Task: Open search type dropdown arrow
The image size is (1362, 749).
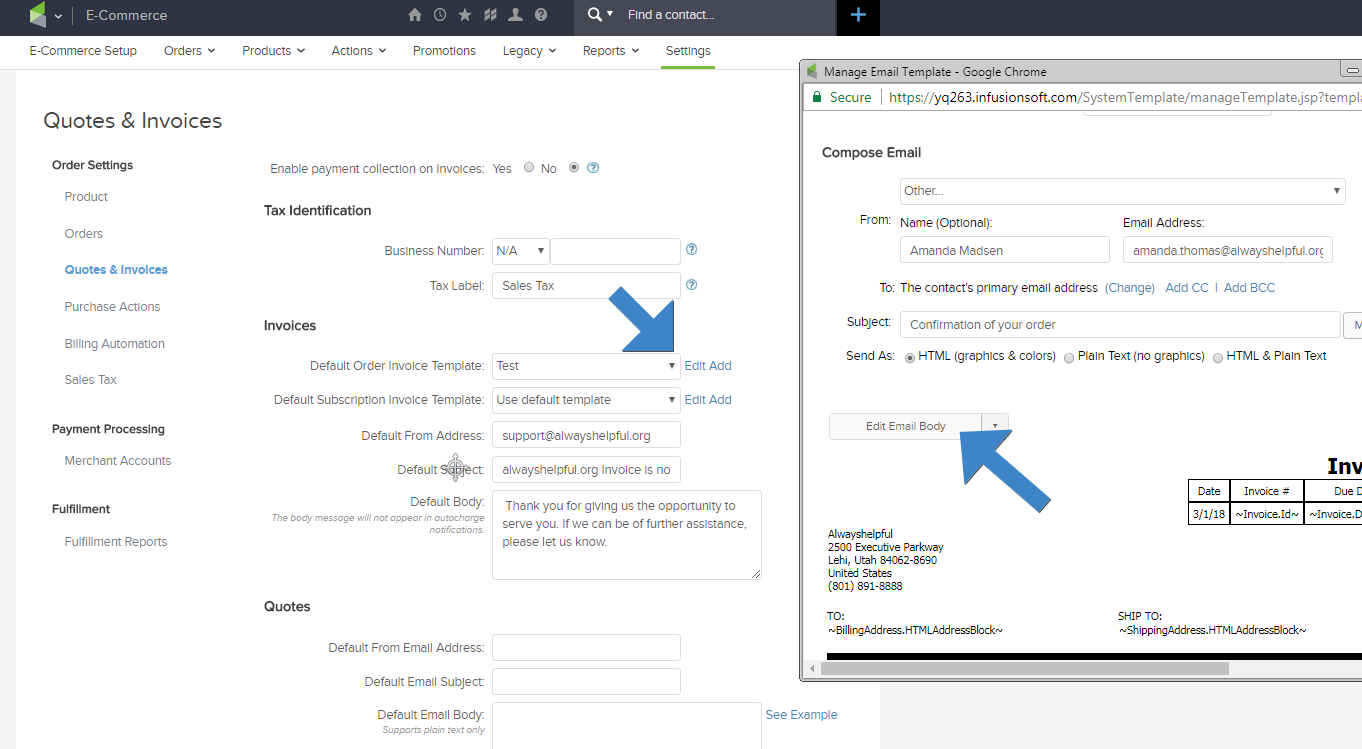Action: coord(610,14)
